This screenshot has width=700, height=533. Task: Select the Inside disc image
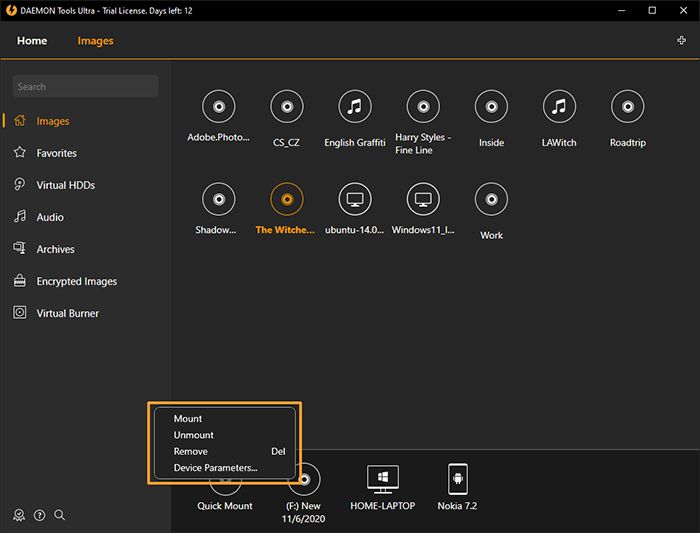pos(492,107)
